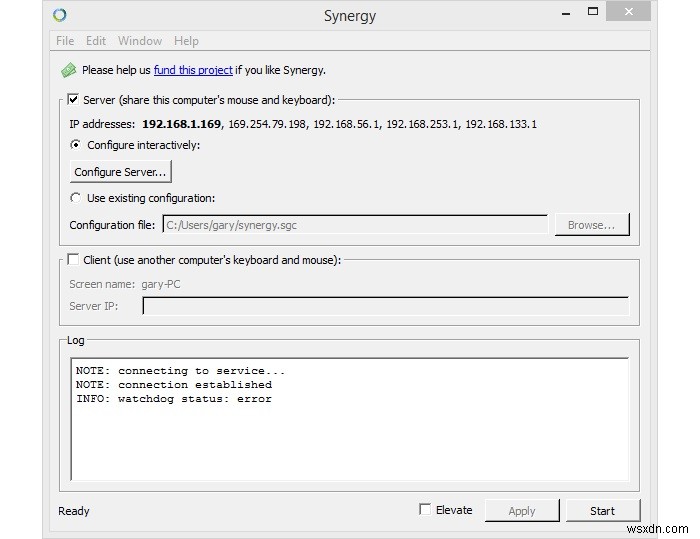Uncheck the Server checkbox
The height and width of the screenshot is (539, 700).
73,99
